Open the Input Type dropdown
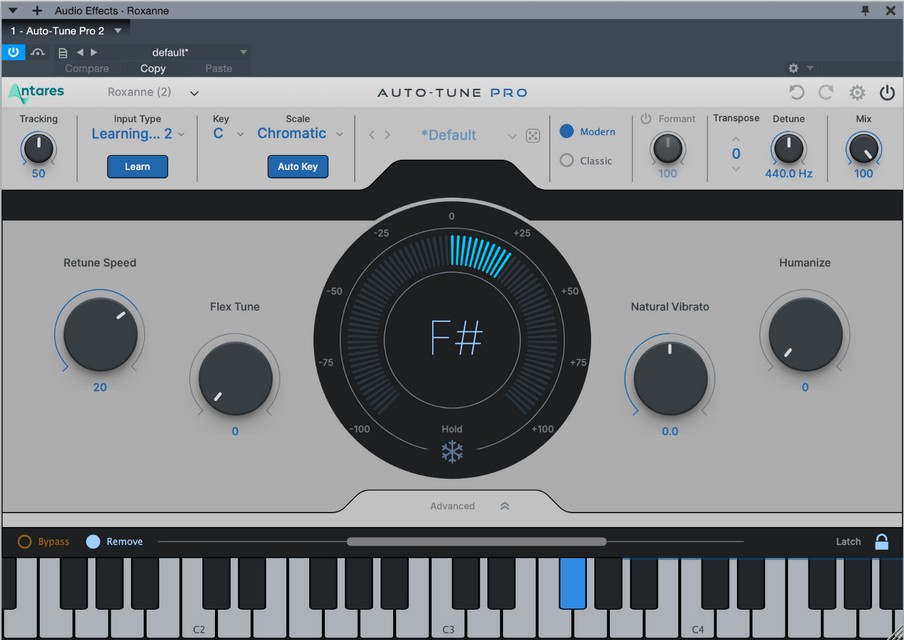The image size is (904, 640). (138, 134)
